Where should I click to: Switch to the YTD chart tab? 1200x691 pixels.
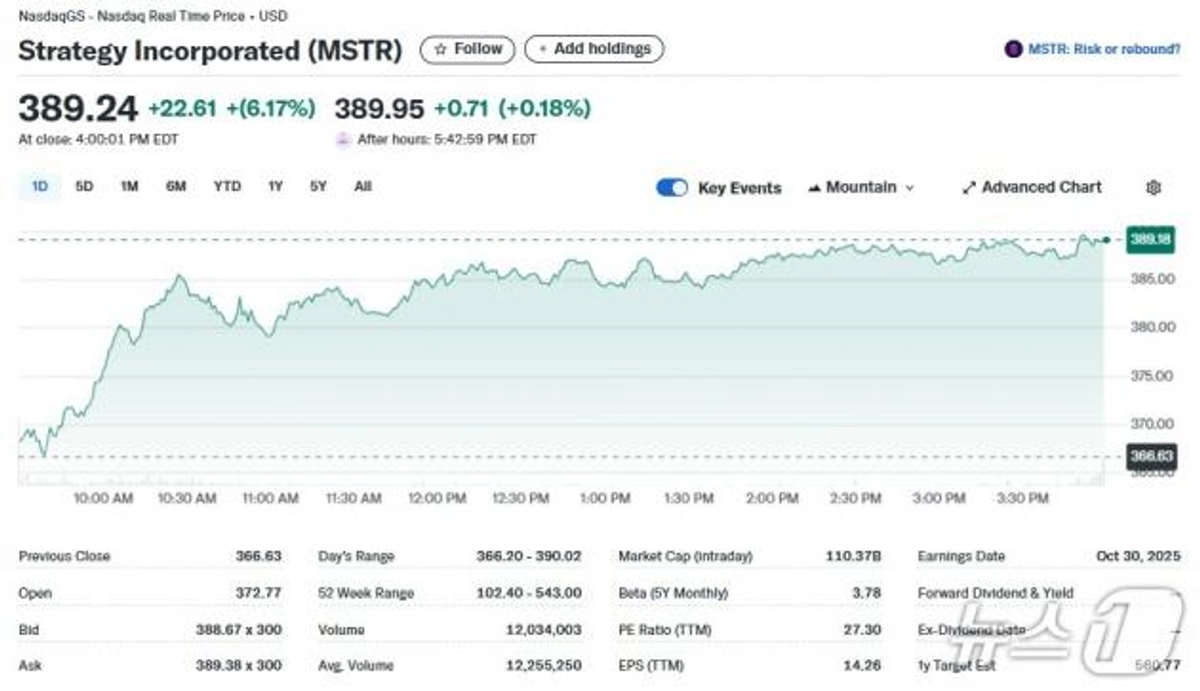[x=227, y=186]
